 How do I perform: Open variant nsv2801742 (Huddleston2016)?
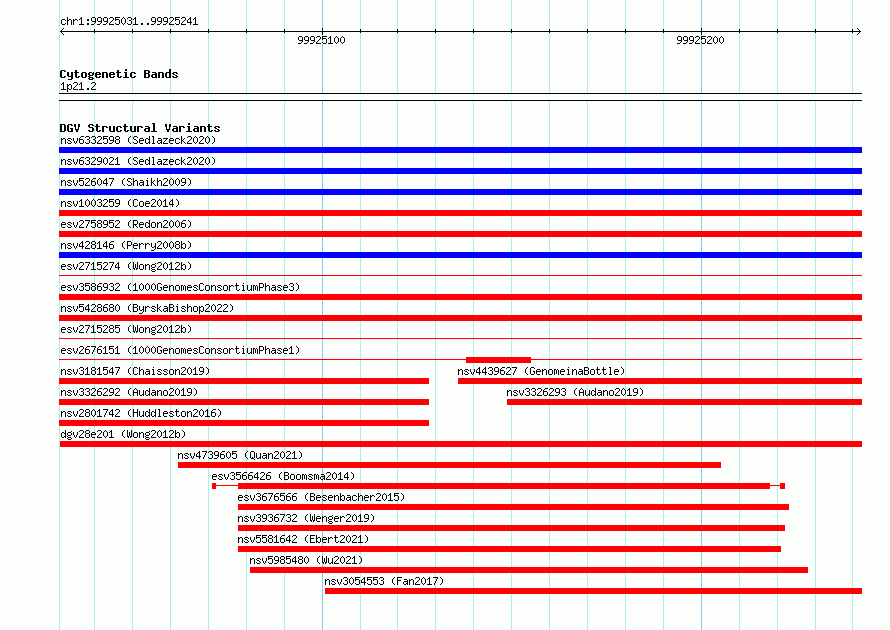point(141,413)
